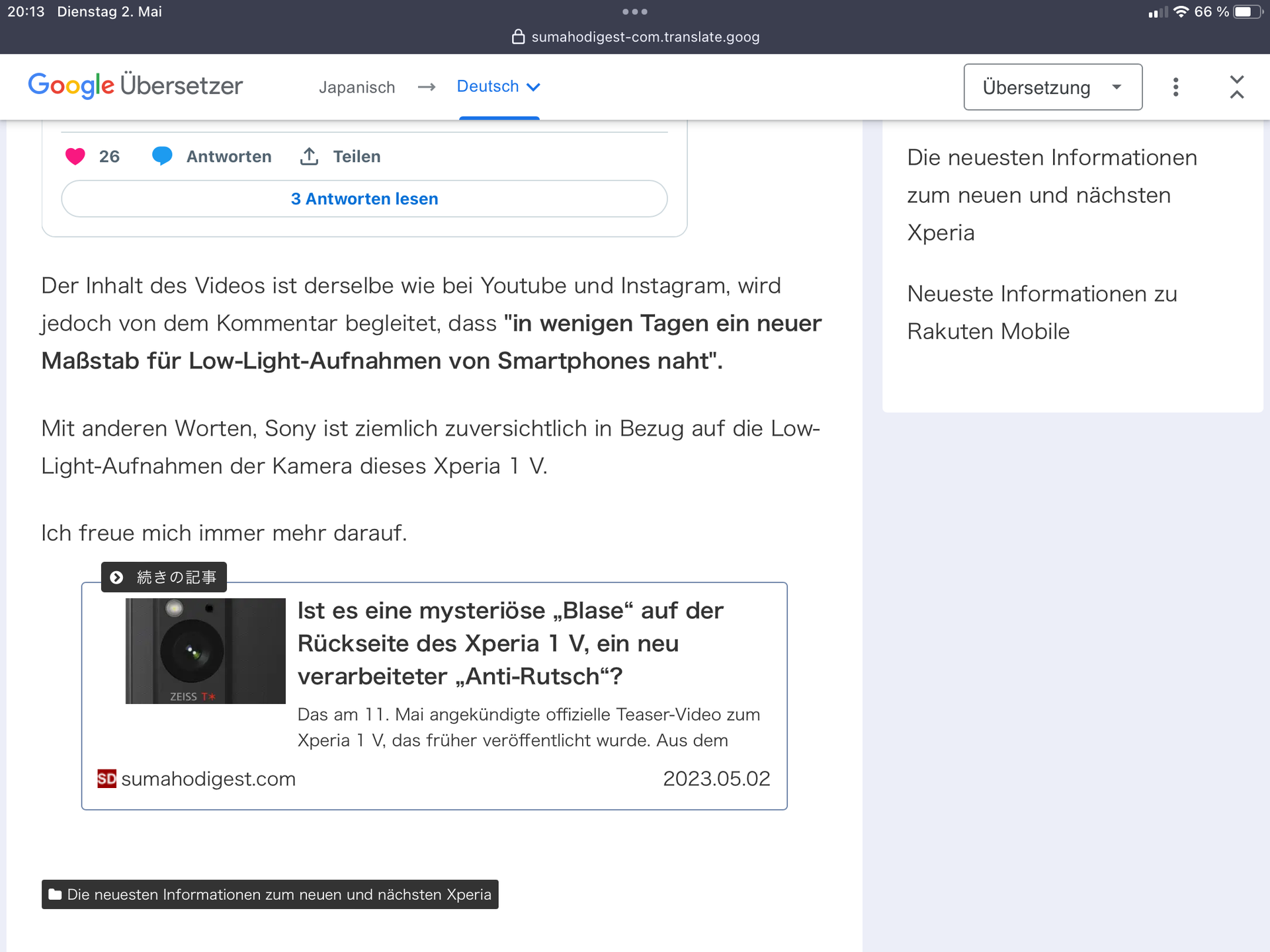
Task: Click the Google Übersetzer logo
Action: (136, 86)
